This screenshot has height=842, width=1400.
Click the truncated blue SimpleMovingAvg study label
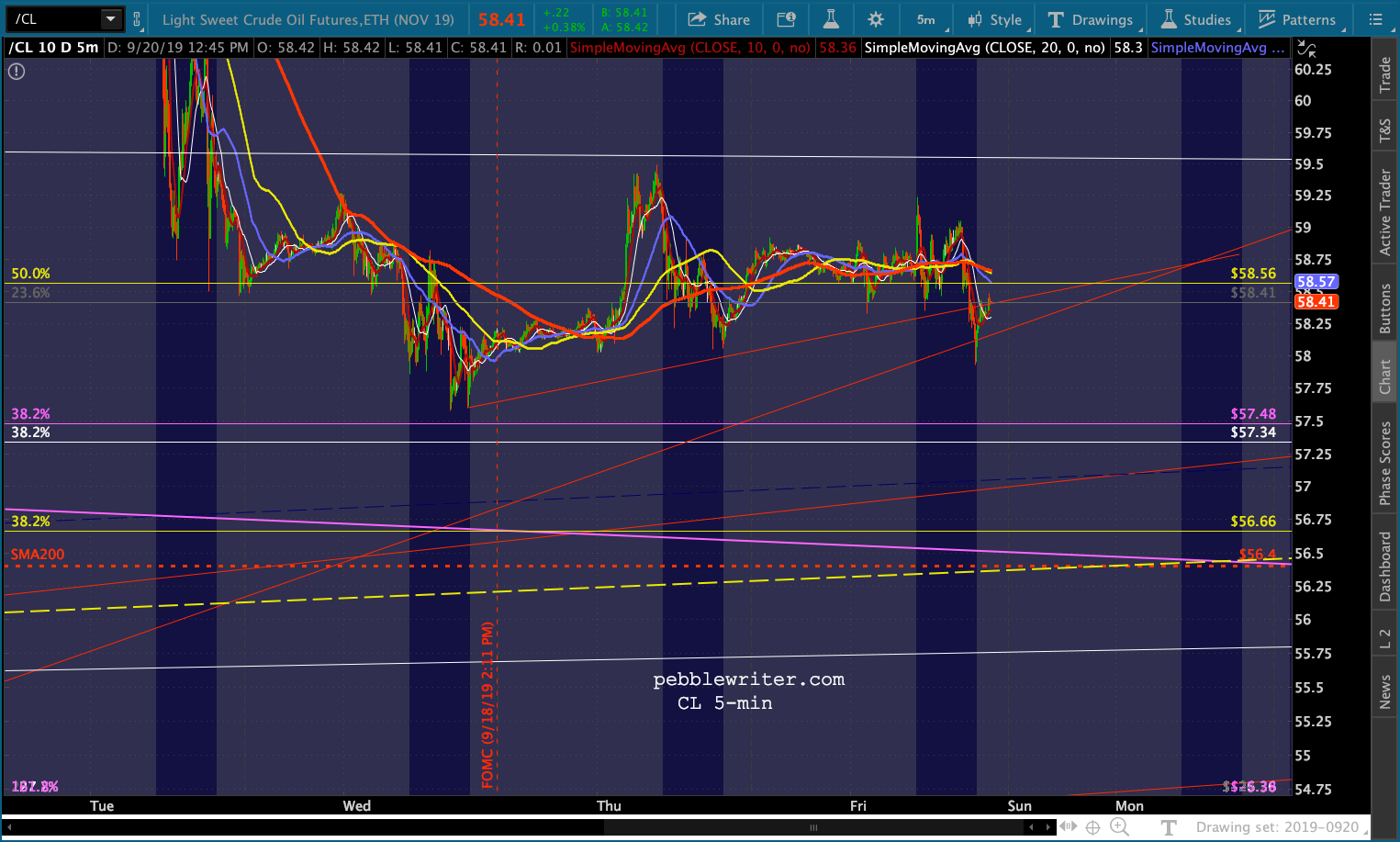pyautogui.click(x=1217, y=48)
